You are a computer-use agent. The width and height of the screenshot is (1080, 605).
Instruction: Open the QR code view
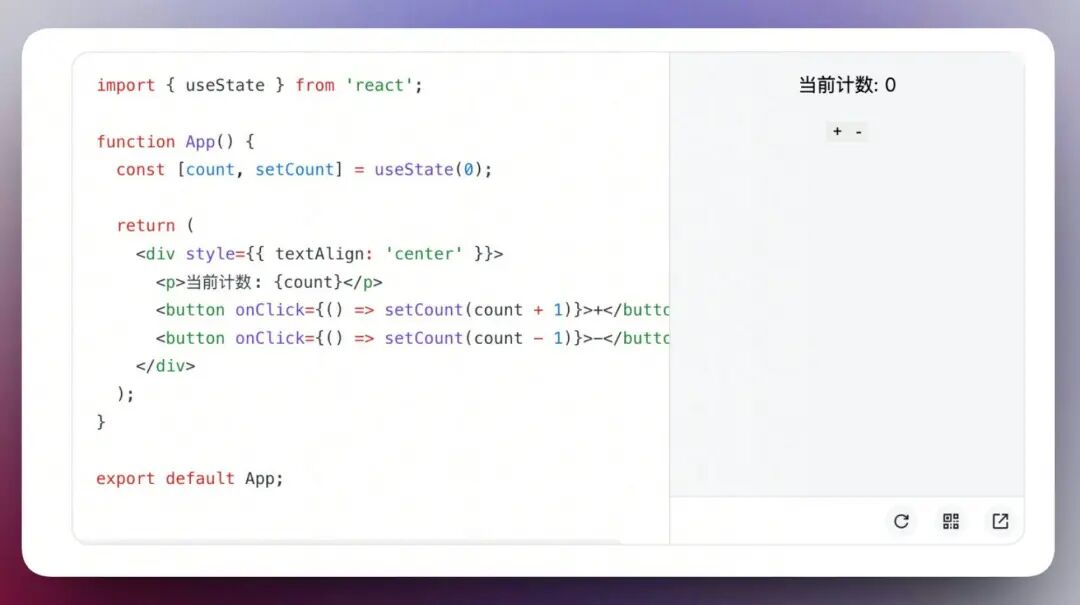point(950,521)
